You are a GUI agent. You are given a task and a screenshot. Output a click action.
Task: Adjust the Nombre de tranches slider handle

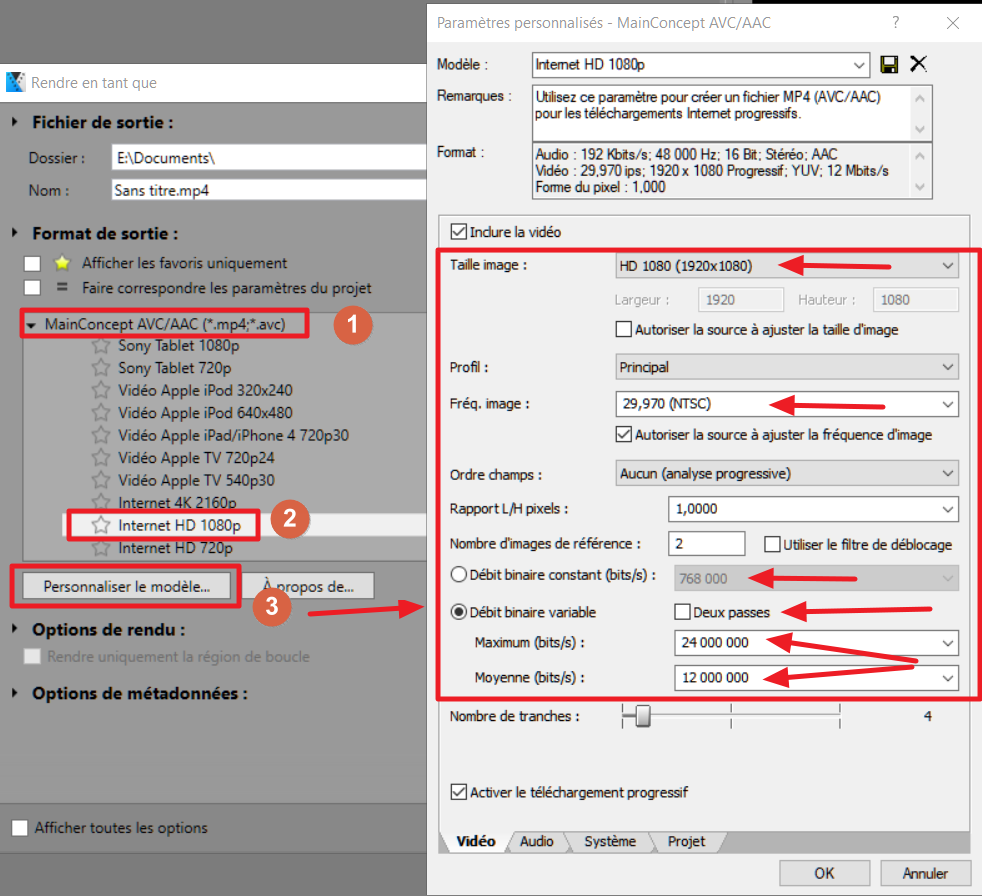642,716
